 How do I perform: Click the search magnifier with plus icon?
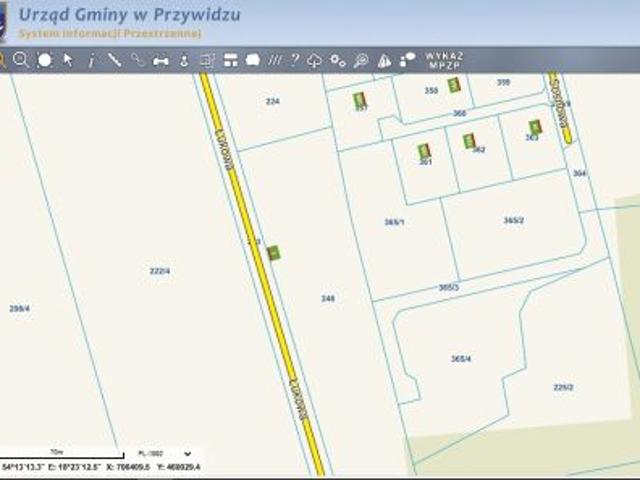[361, 60]
